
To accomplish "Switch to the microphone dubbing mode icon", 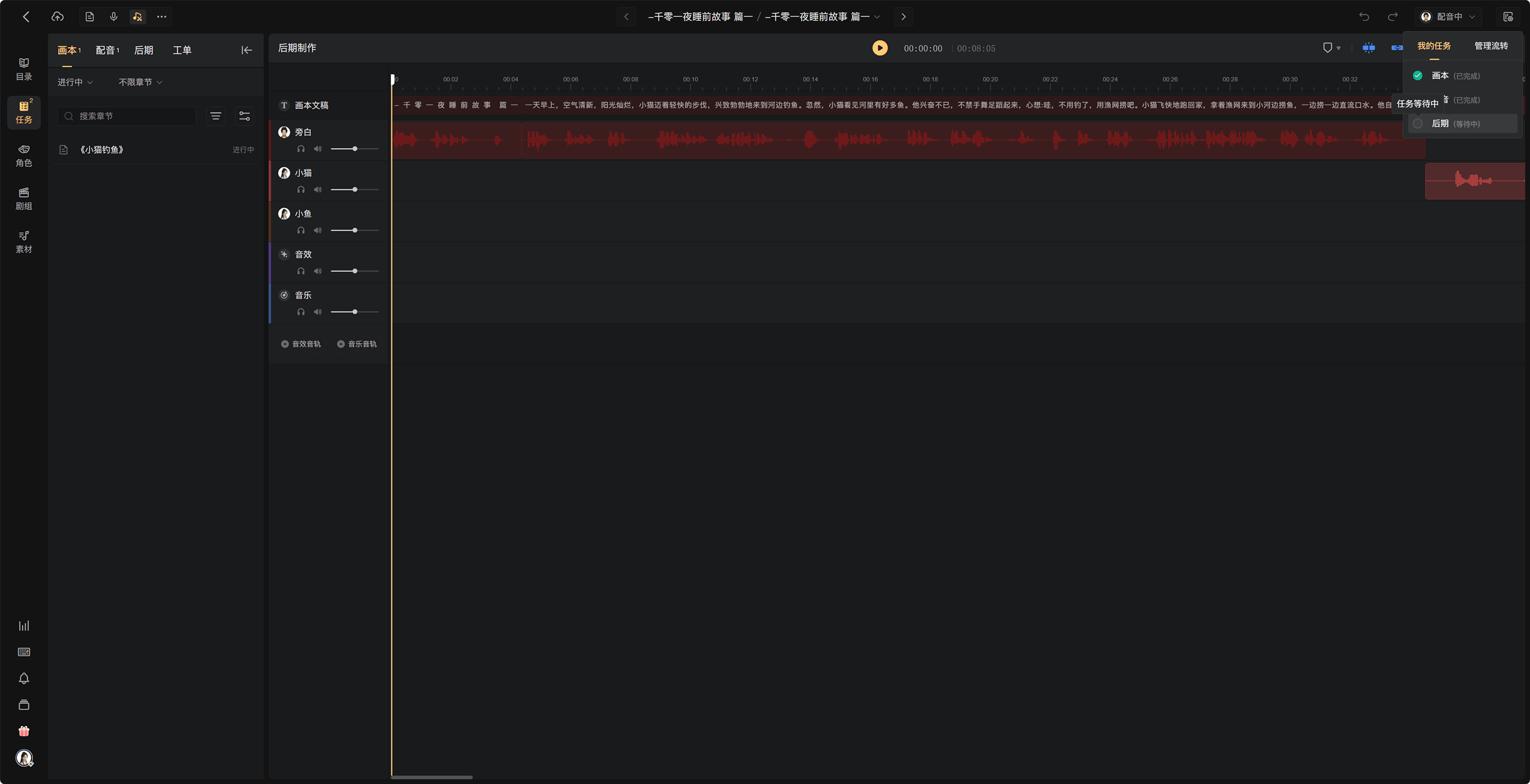I will (114, 16).
